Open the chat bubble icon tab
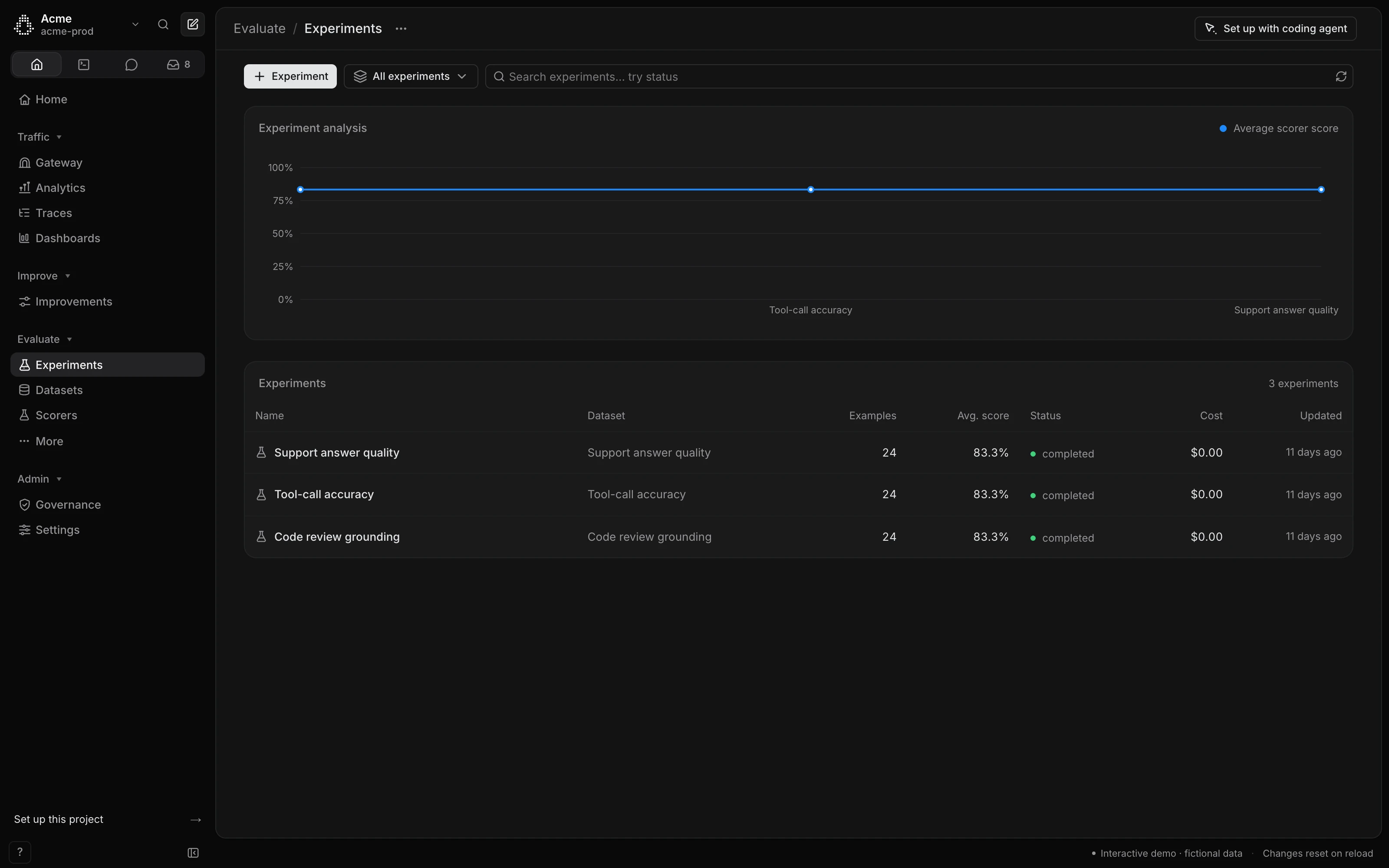The image size is (1389, 868). point(131,64)
